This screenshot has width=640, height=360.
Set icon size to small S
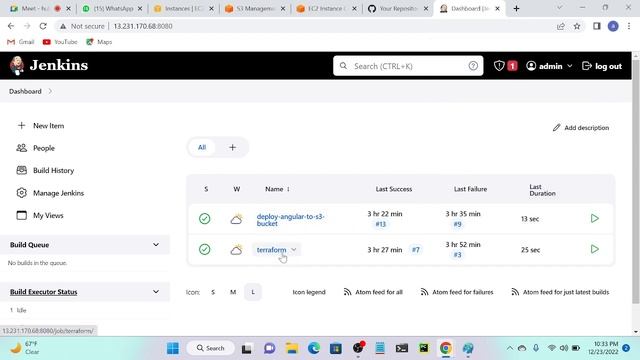click(213, 292)
